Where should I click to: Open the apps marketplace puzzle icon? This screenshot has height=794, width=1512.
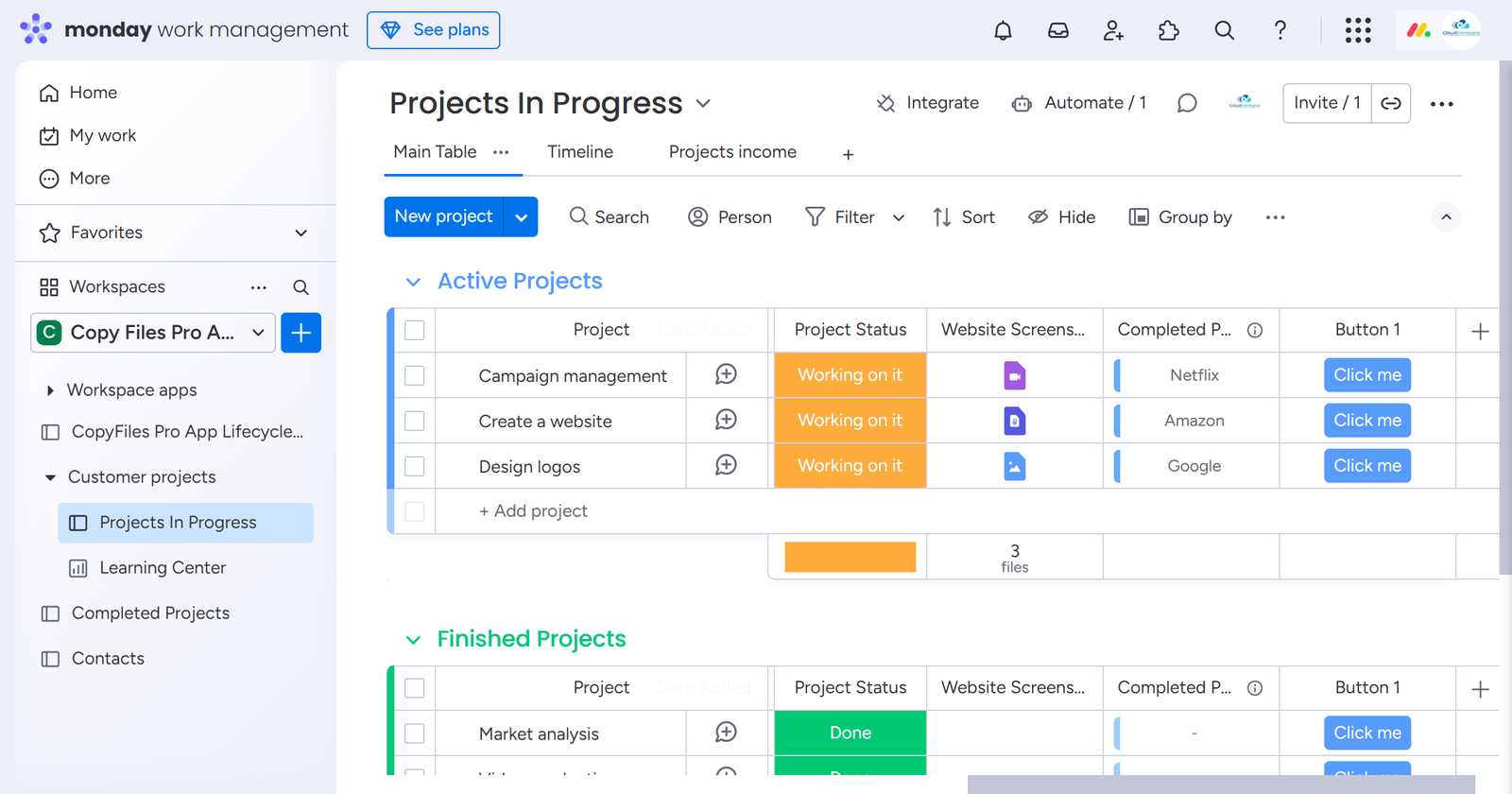click(1169, 30)
